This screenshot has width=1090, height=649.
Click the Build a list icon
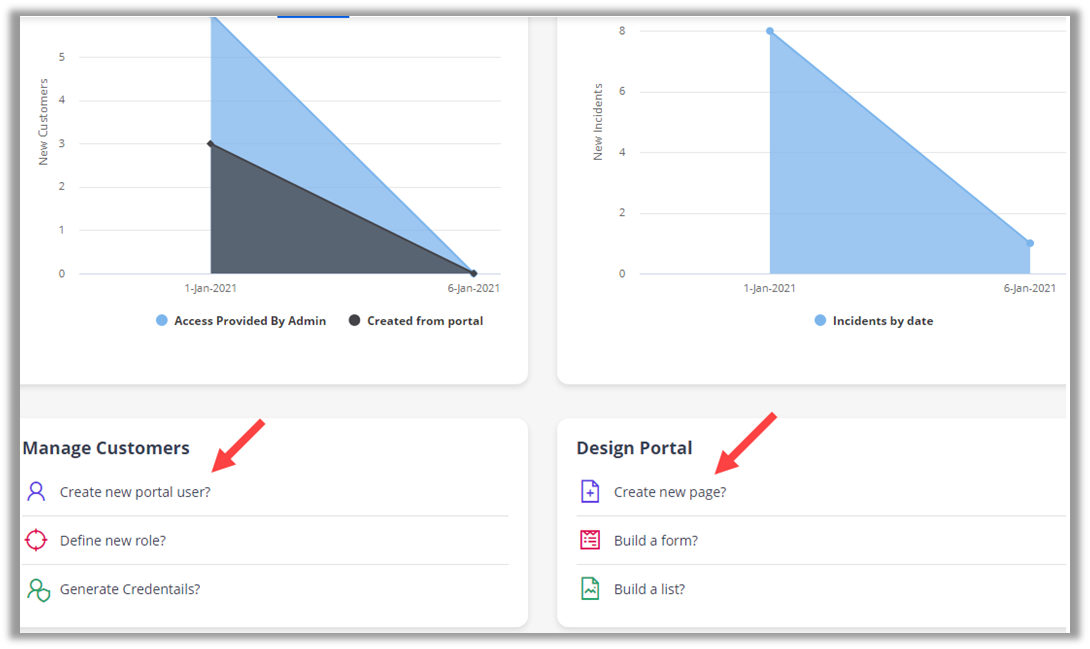(590, 589)
